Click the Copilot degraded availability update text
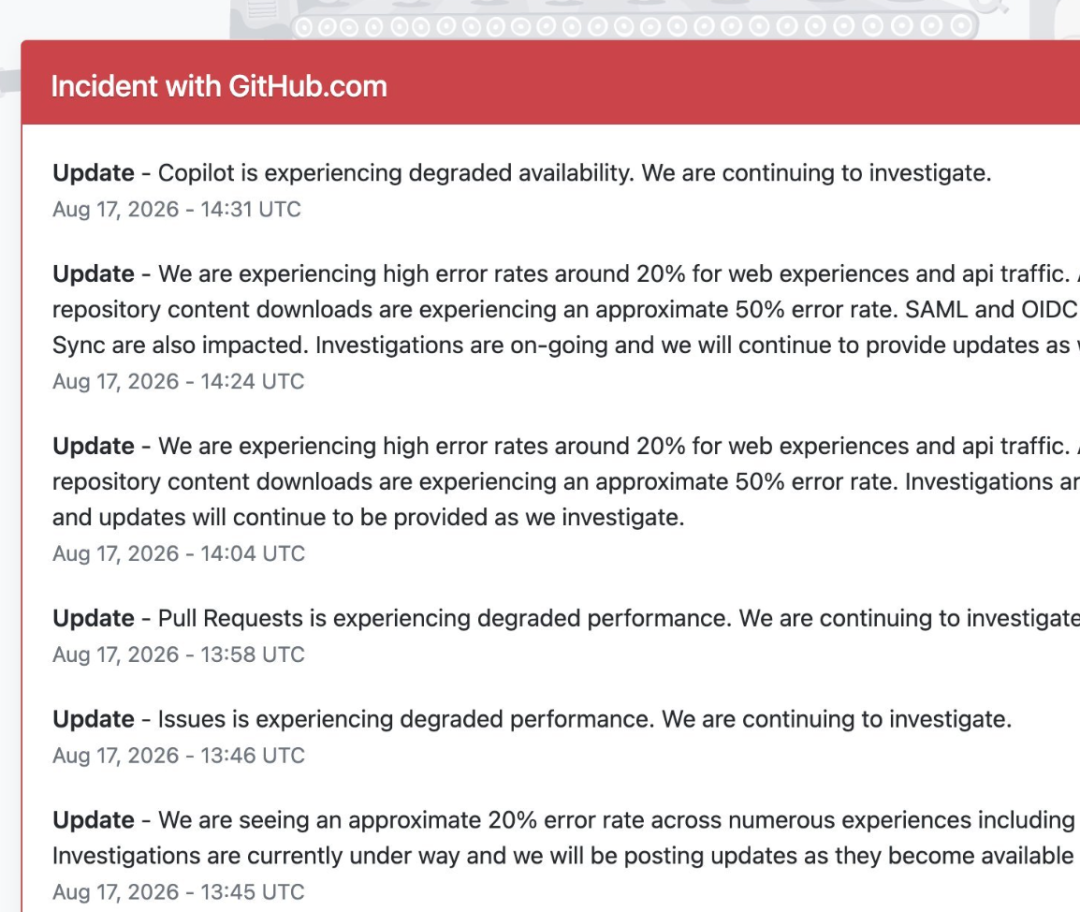This screenshot has height=912, width=1080. point(521,173)
